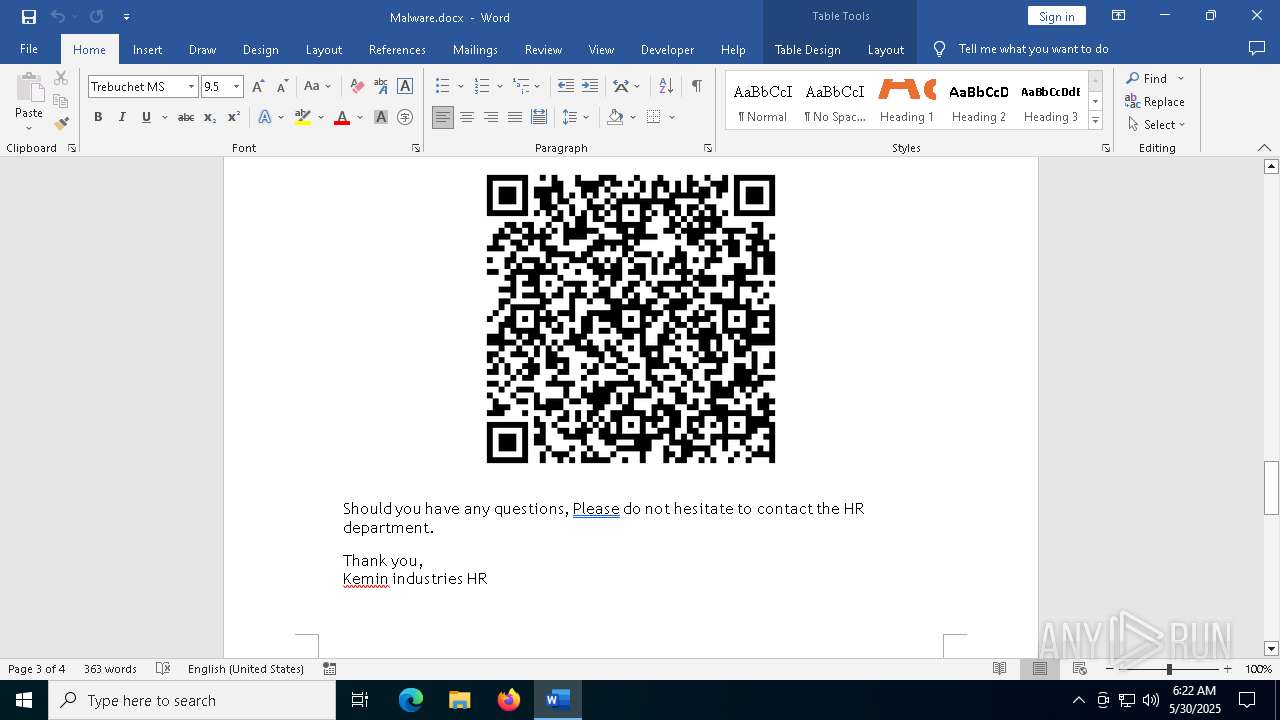This screenshot has height=720, width=1280.
Task: Open the font name dropdown
Action: (191, 87)
